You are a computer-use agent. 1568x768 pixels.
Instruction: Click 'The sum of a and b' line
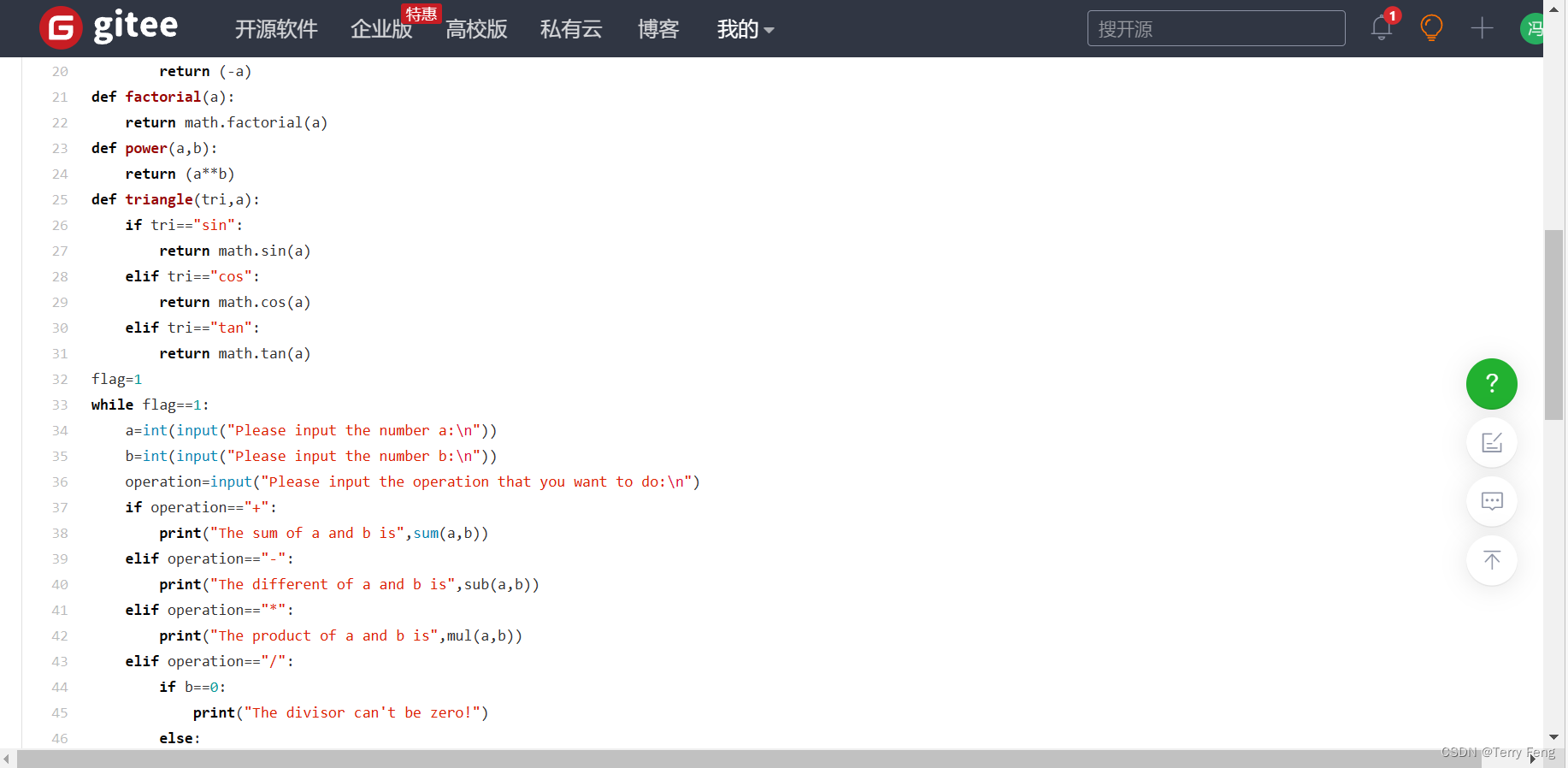pos(324,534)
